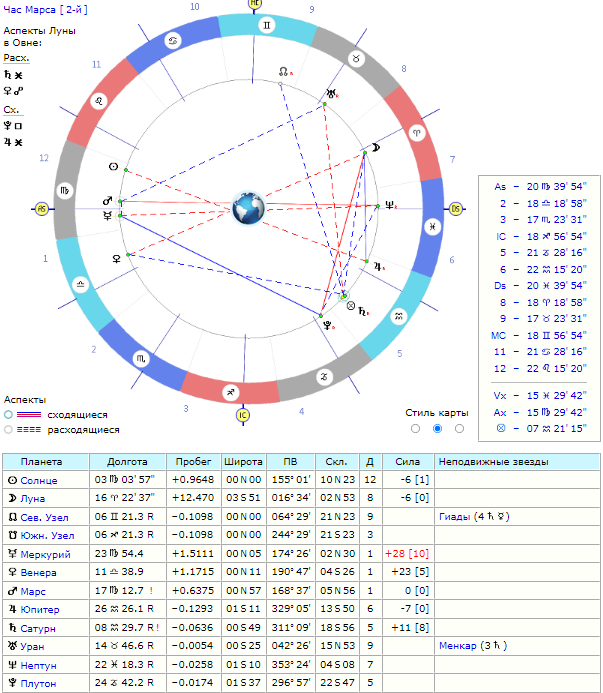Screen dimensions: 603x693
Task: Open the Нептун planet link
Action: tap(38, 665)
